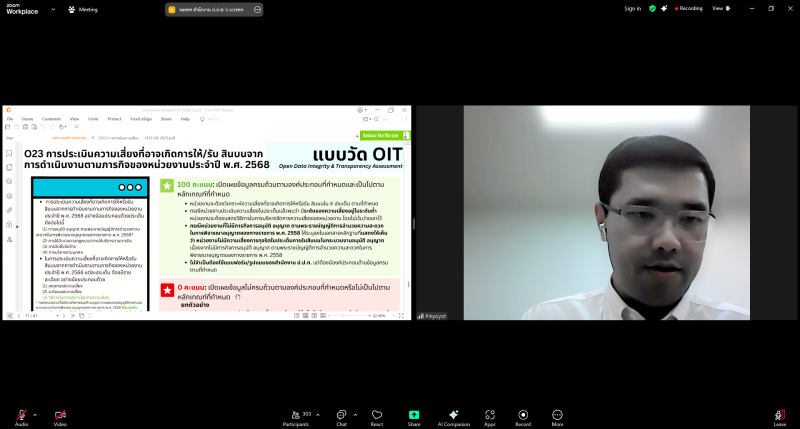800x429 pixels.
Task: Expand audio options arrow next to Audio
Action: point(35,413)
